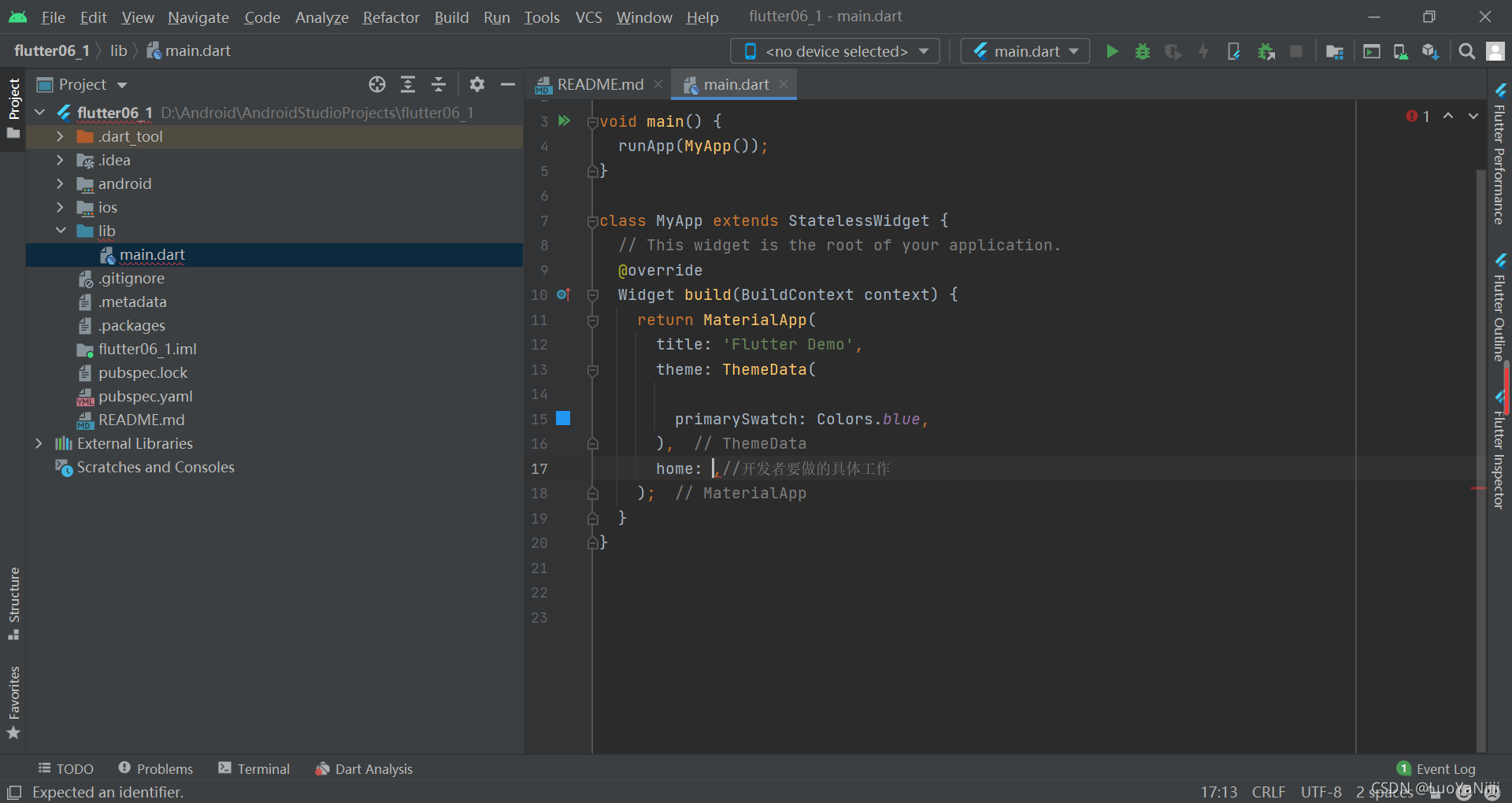The image size is (1512, 803).
Task: Click the Run with Coverage icon
Action: click(x=1173, y=51)
